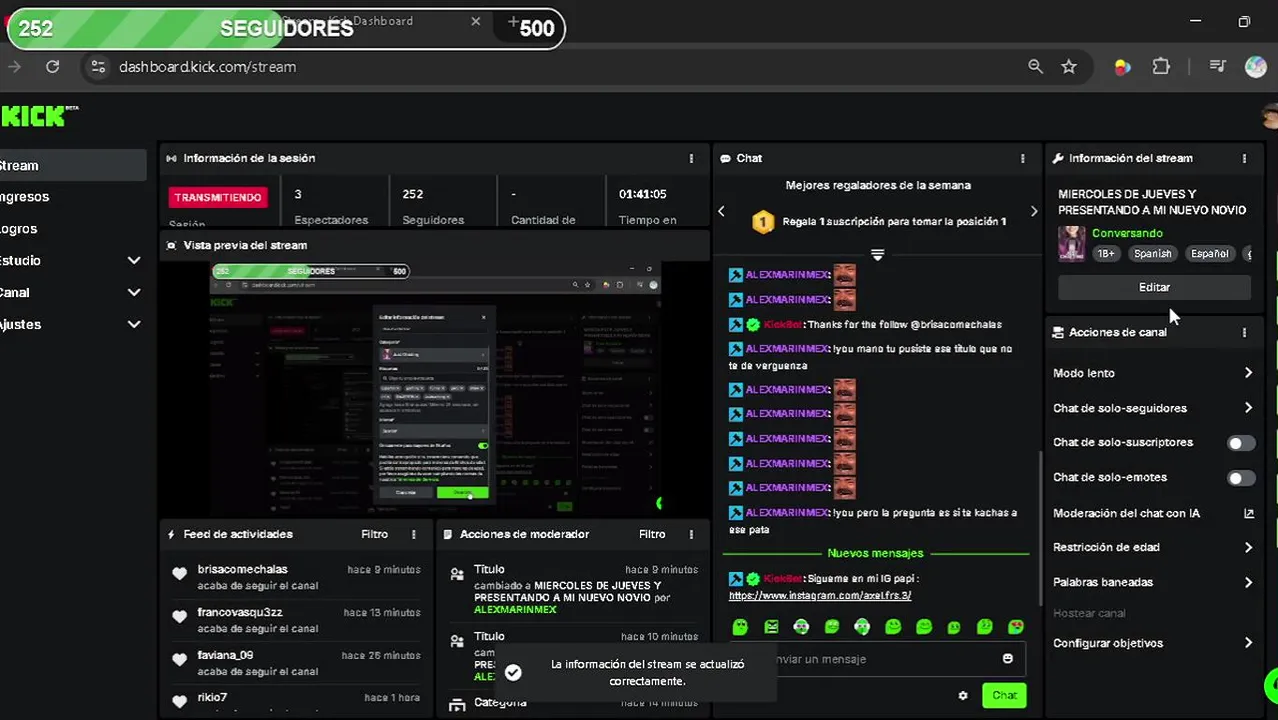
Task: Click the rikio7 entry in activity feed
Action: pos(212,697)
